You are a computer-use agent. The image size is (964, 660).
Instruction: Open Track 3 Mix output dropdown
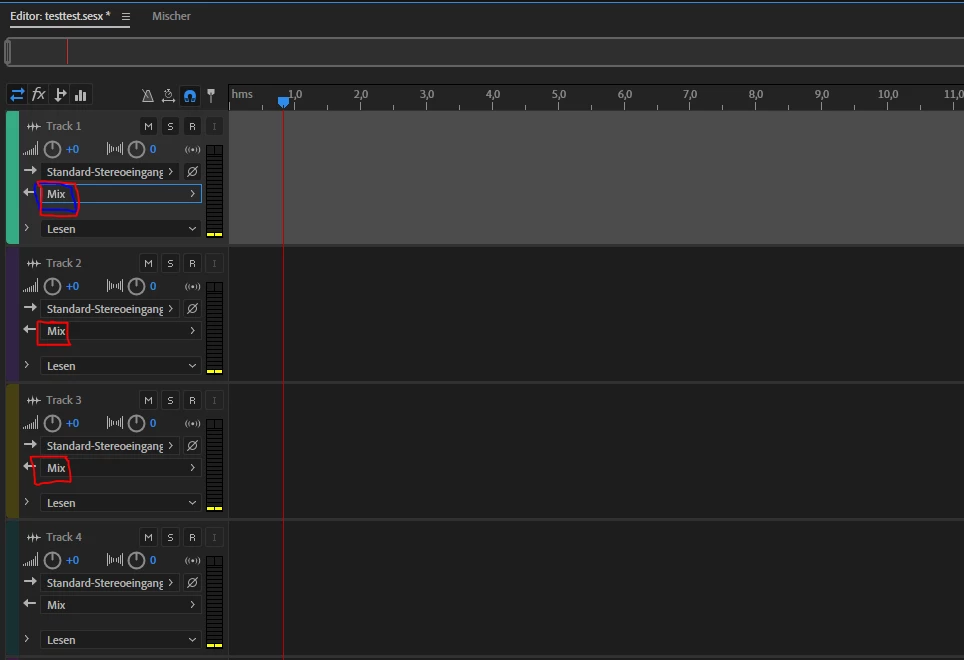click(121, 468)
